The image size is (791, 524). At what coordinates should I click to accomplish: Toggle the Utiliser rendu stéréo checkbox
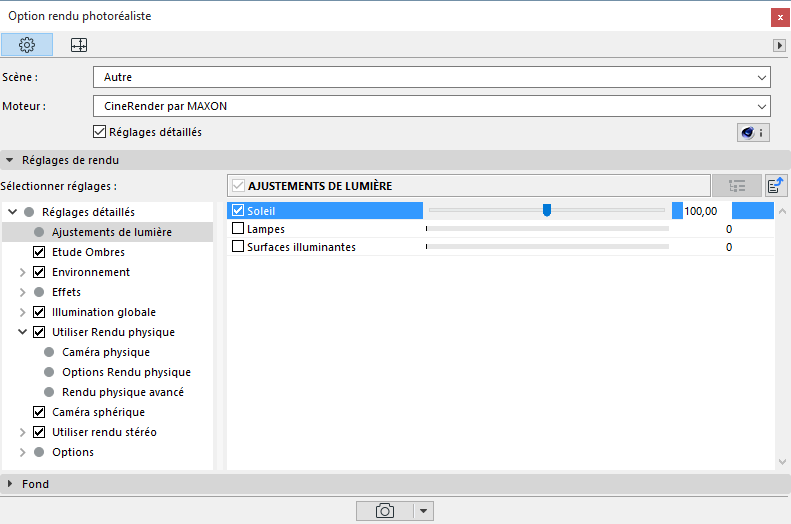tap(39, 432)
